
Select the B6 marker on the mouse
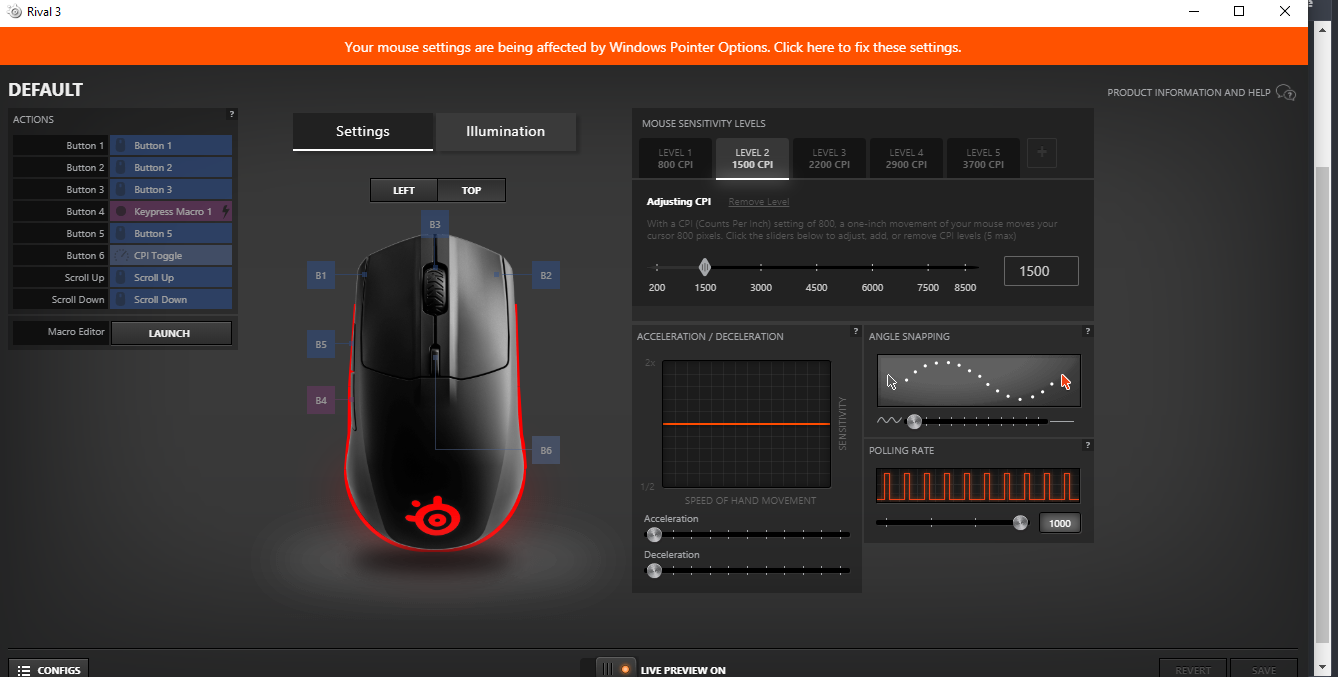(546, 450)
